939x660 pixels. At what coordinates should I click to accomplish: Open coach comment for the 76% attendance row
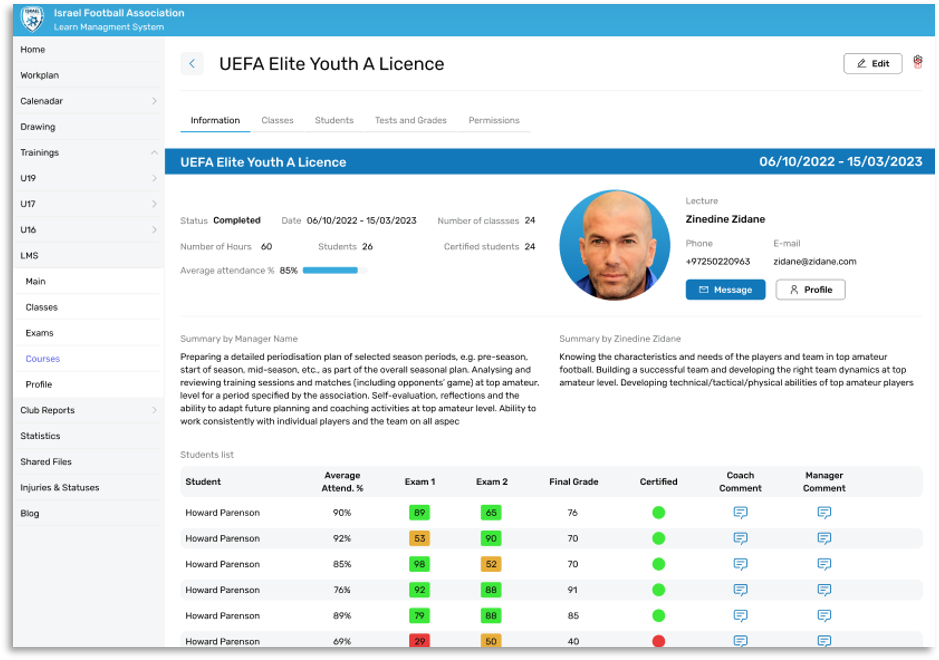[740, 590]
